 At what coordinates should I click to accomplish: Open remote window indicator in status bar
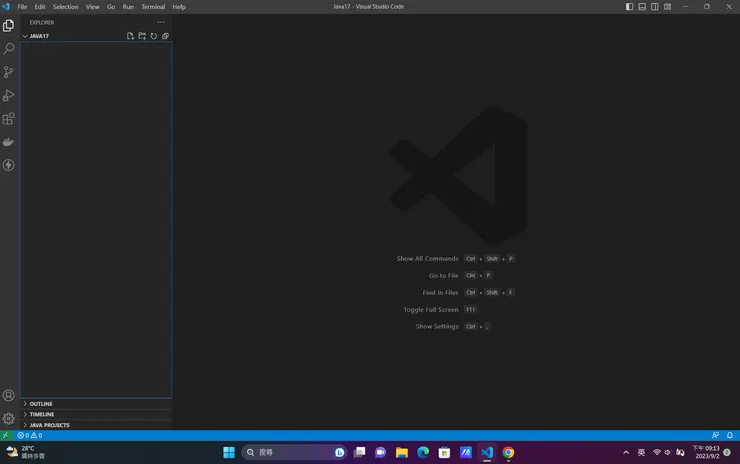tap(5, 435)
